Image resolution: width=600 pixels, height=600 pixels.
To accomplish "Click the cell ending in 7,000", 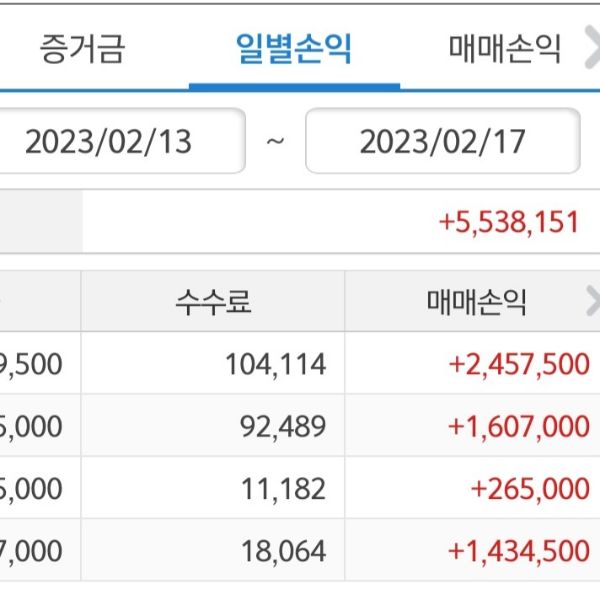I will pyautogui.click(x=35, y=550).
